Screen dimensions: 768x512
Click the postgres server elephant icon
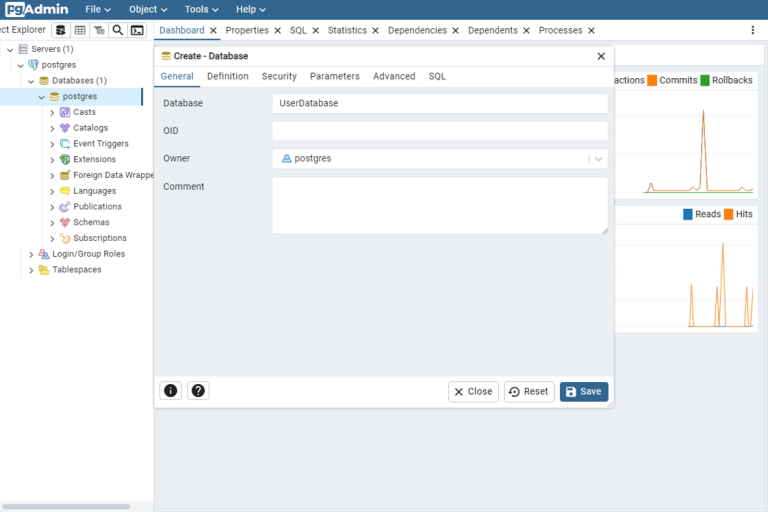pos(33,65)
